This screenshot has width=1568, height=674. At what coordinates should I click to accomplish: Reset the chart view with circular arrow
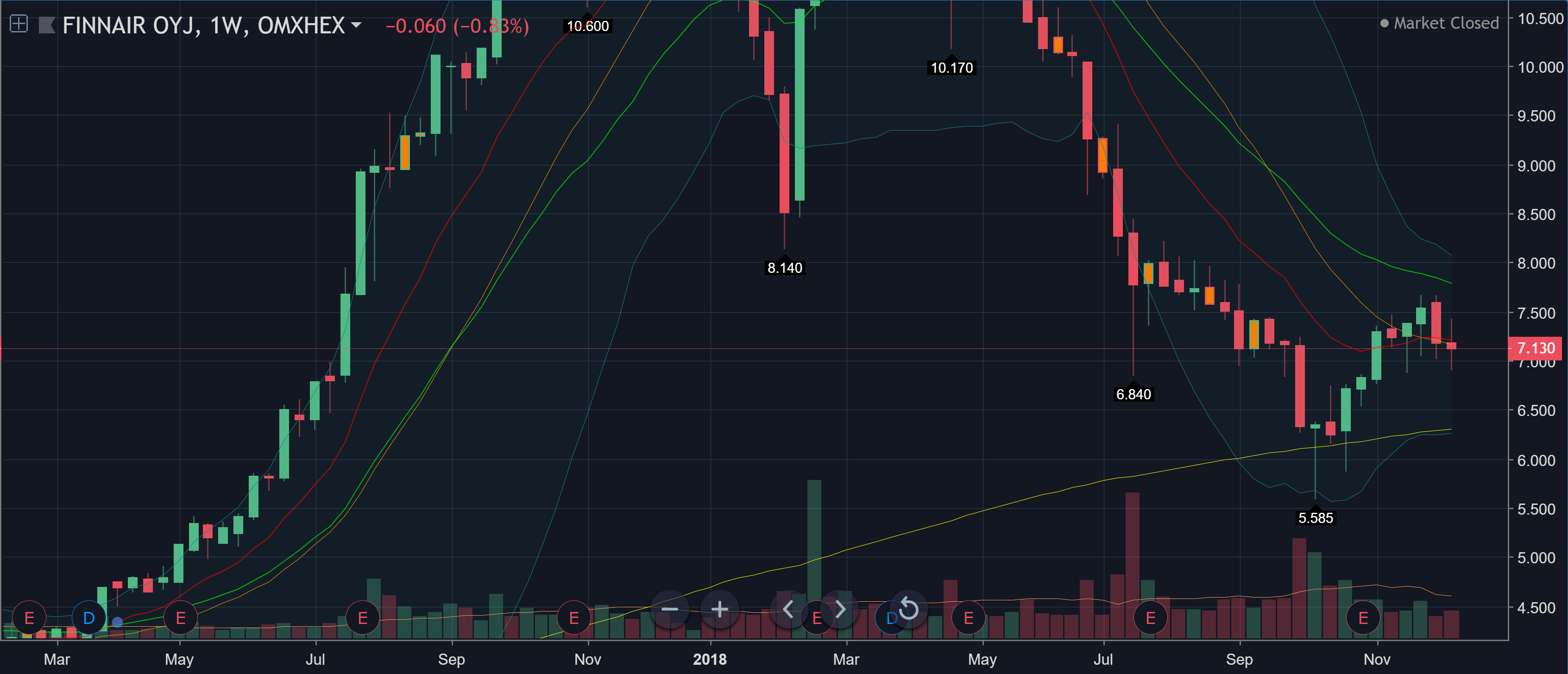908,610
